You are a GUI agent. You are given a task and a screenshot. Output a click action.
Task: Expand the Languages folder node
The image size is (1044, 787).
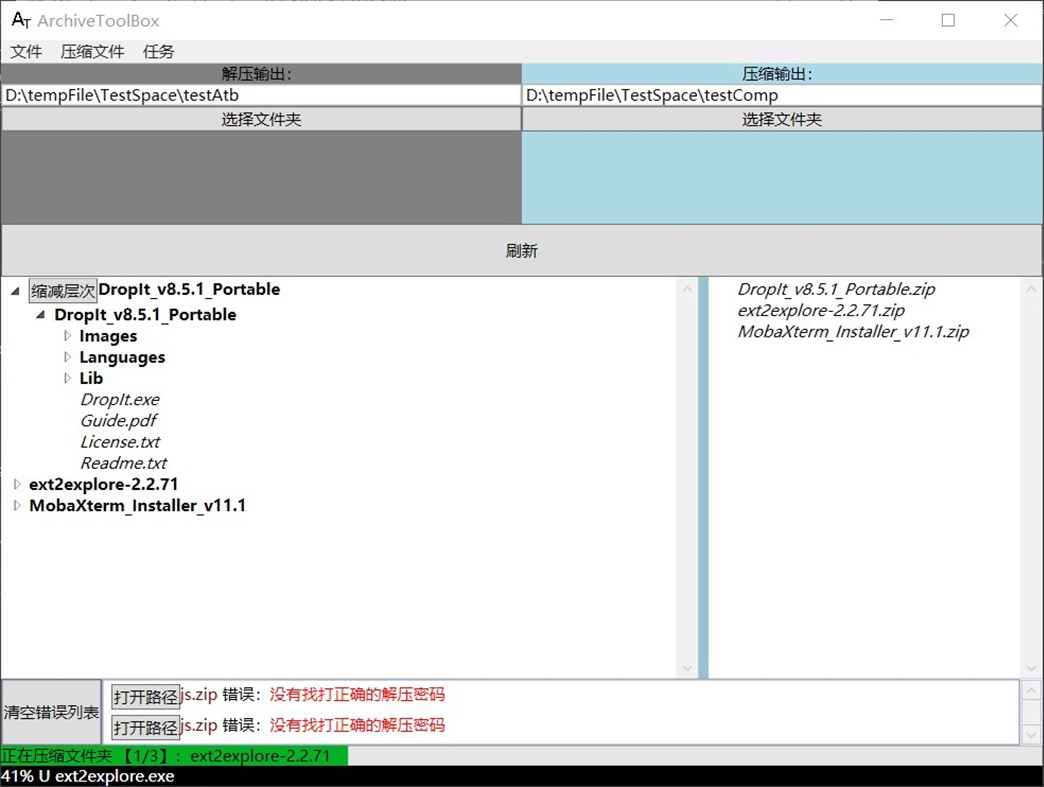coord(66,357)
